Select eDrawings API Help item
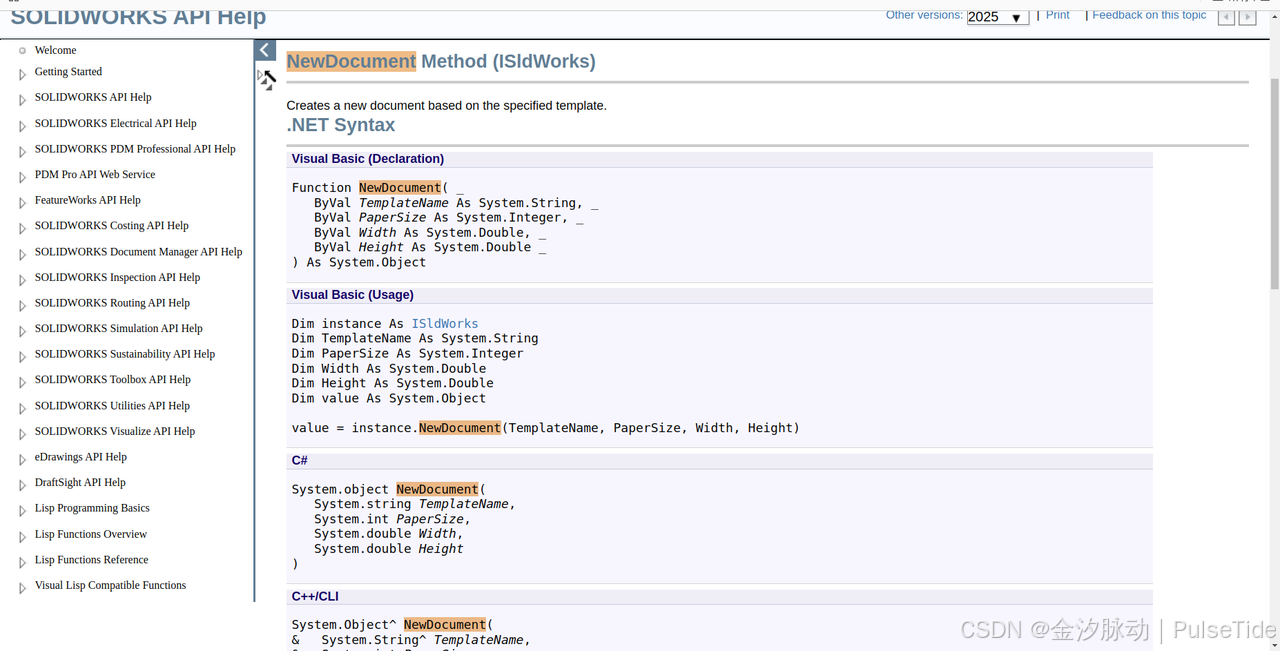The width and height of the screenshot is (1280, 651). pyautogui.click(x=81, y=457)
